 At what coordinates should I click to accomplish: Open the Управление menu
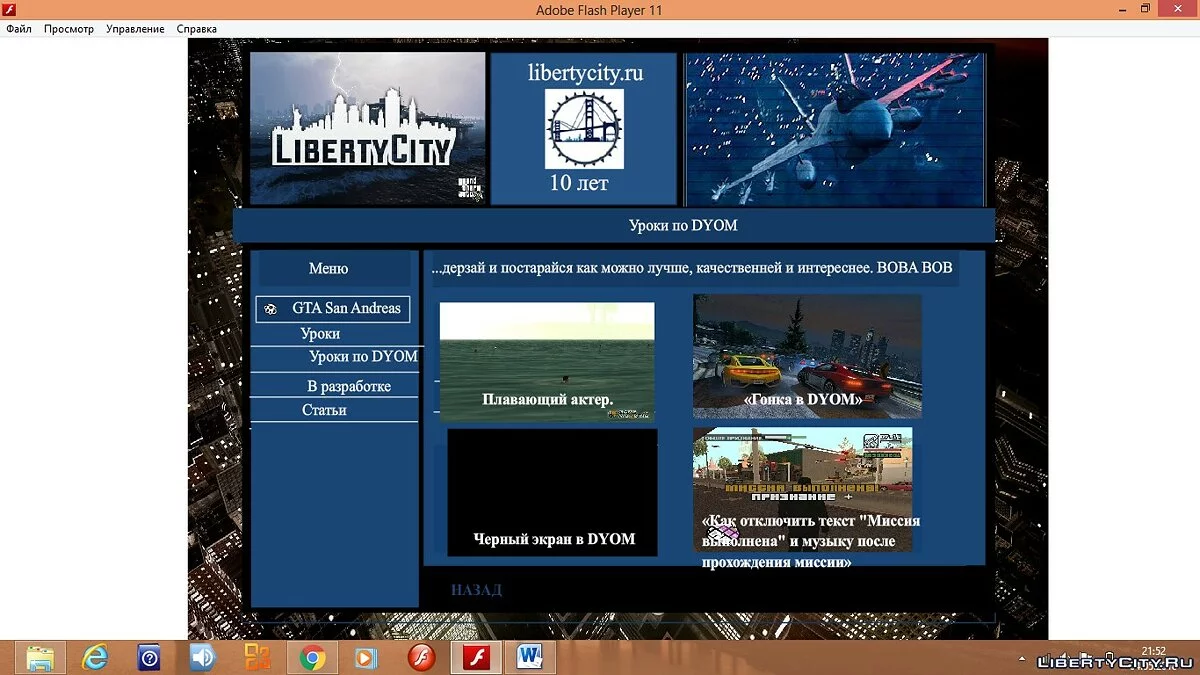(x=135, y=29)
